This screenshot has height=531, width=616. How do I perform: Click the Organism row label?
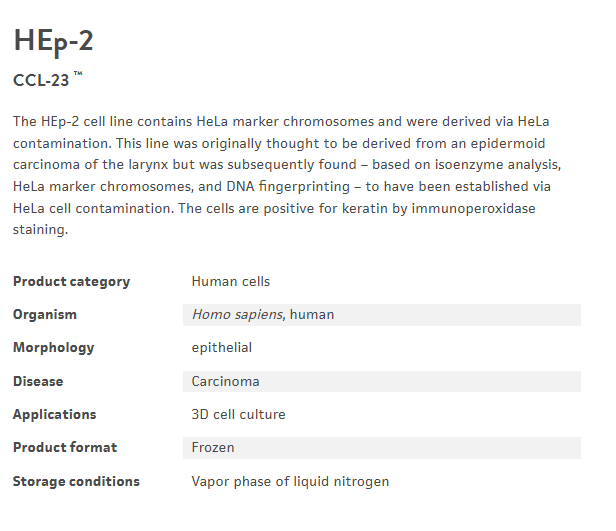[45, 315]
